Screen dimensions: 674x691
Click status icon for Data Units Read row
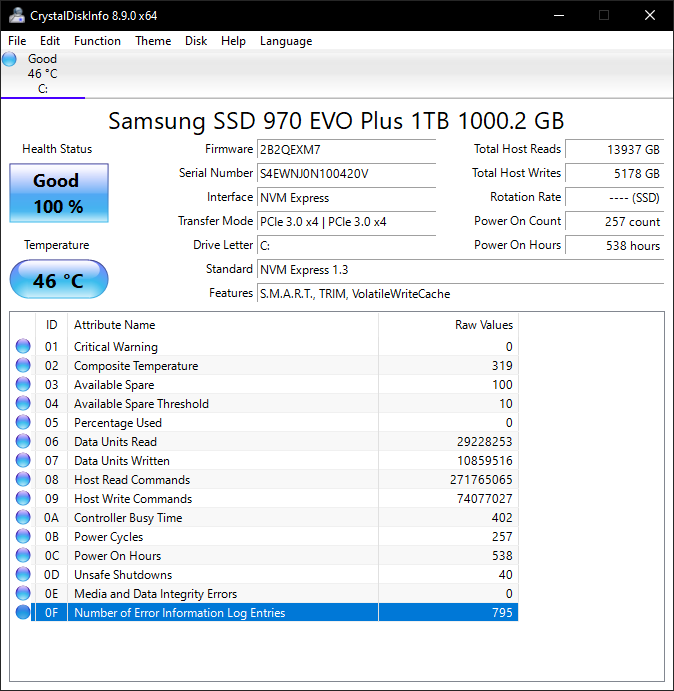[x=23, y=441]
